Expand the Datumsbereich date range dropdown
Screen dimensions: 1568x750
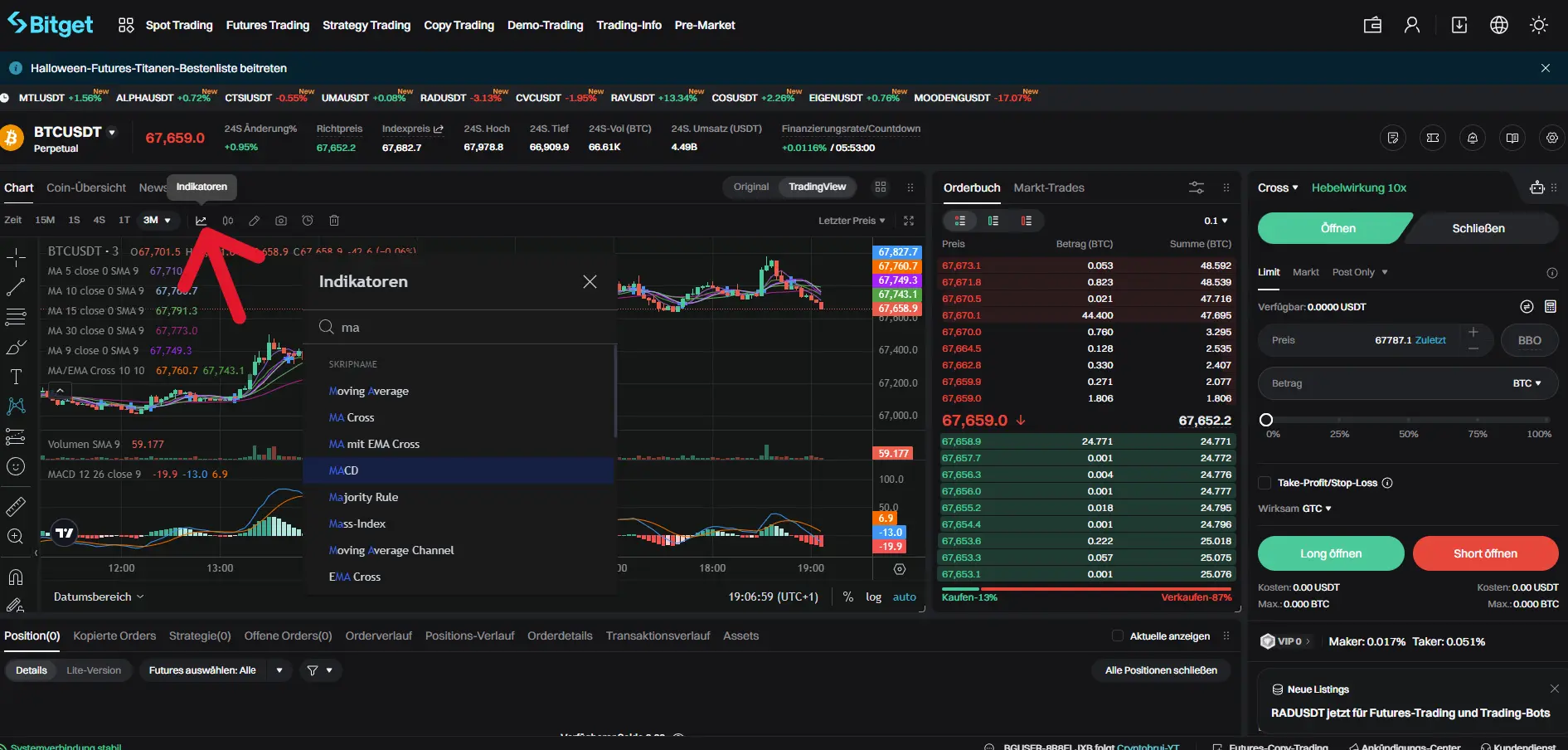tap(99, 597)
